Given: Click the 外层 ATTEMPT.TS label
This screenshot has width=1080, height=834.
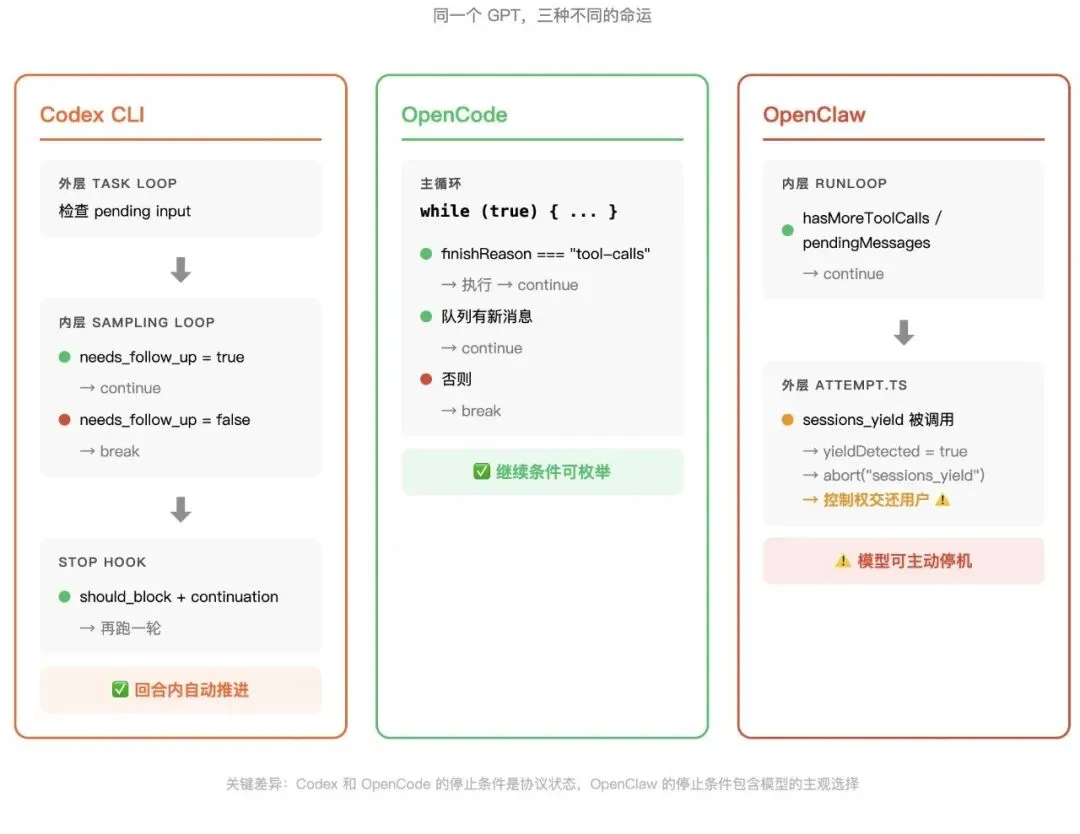Looking at the screenshot, I should coord(844,385).
